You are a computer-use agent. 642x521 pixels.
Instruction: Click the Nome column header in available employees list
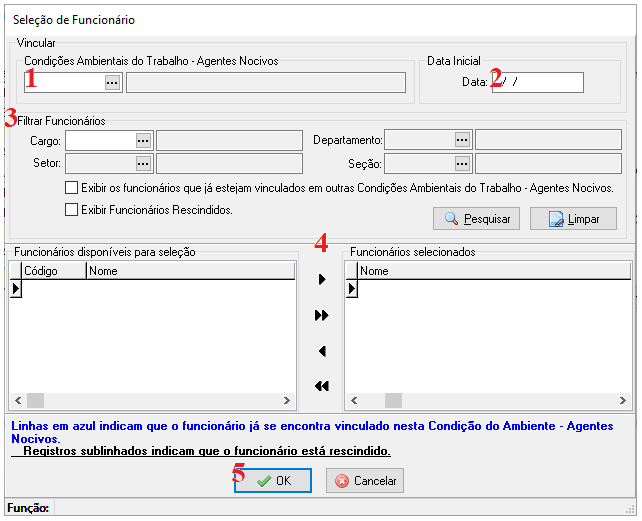click(x=190, y=271)
